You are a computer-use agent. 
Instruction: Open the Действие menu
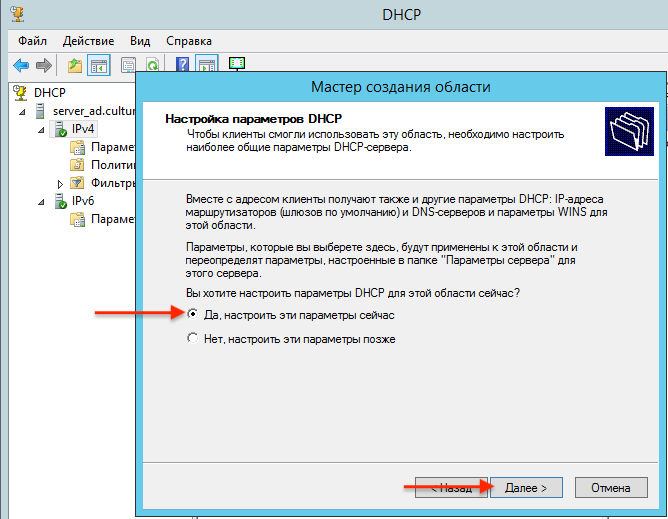(88, 41)
